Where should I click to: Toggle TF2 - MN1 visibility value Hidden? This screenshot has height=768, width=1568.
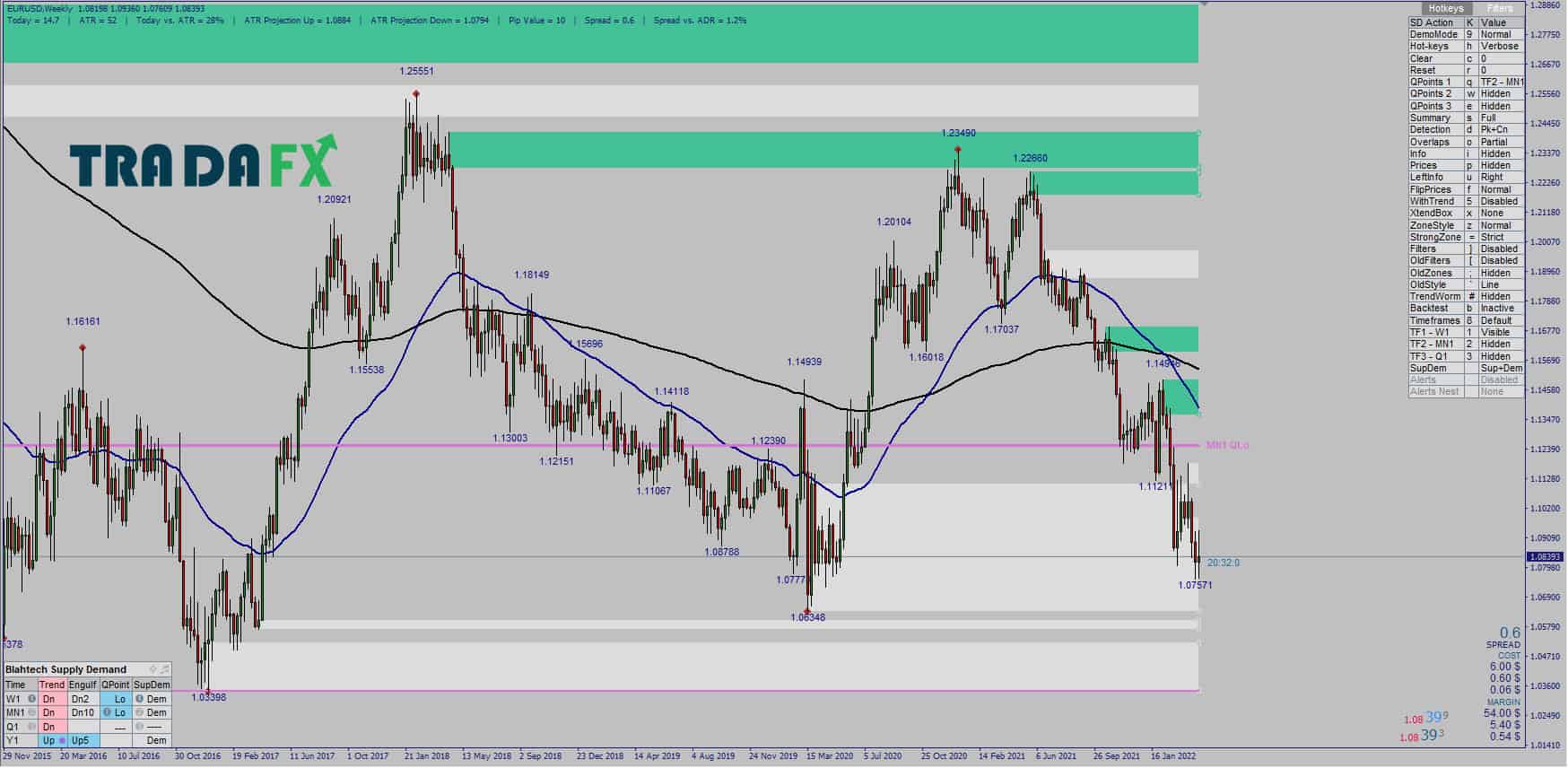tap(1501, 344)
